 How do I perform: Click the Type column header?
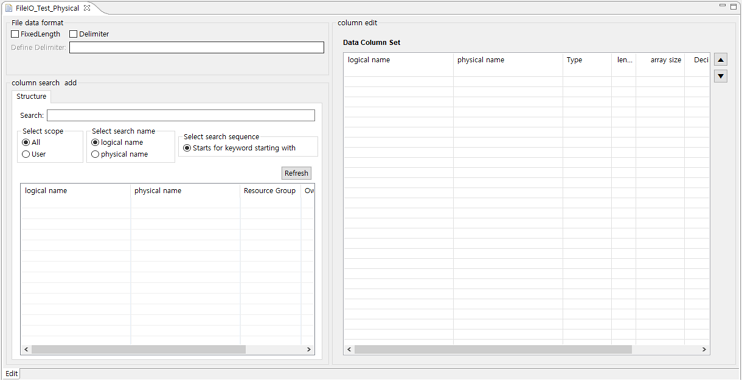[587, 60]
